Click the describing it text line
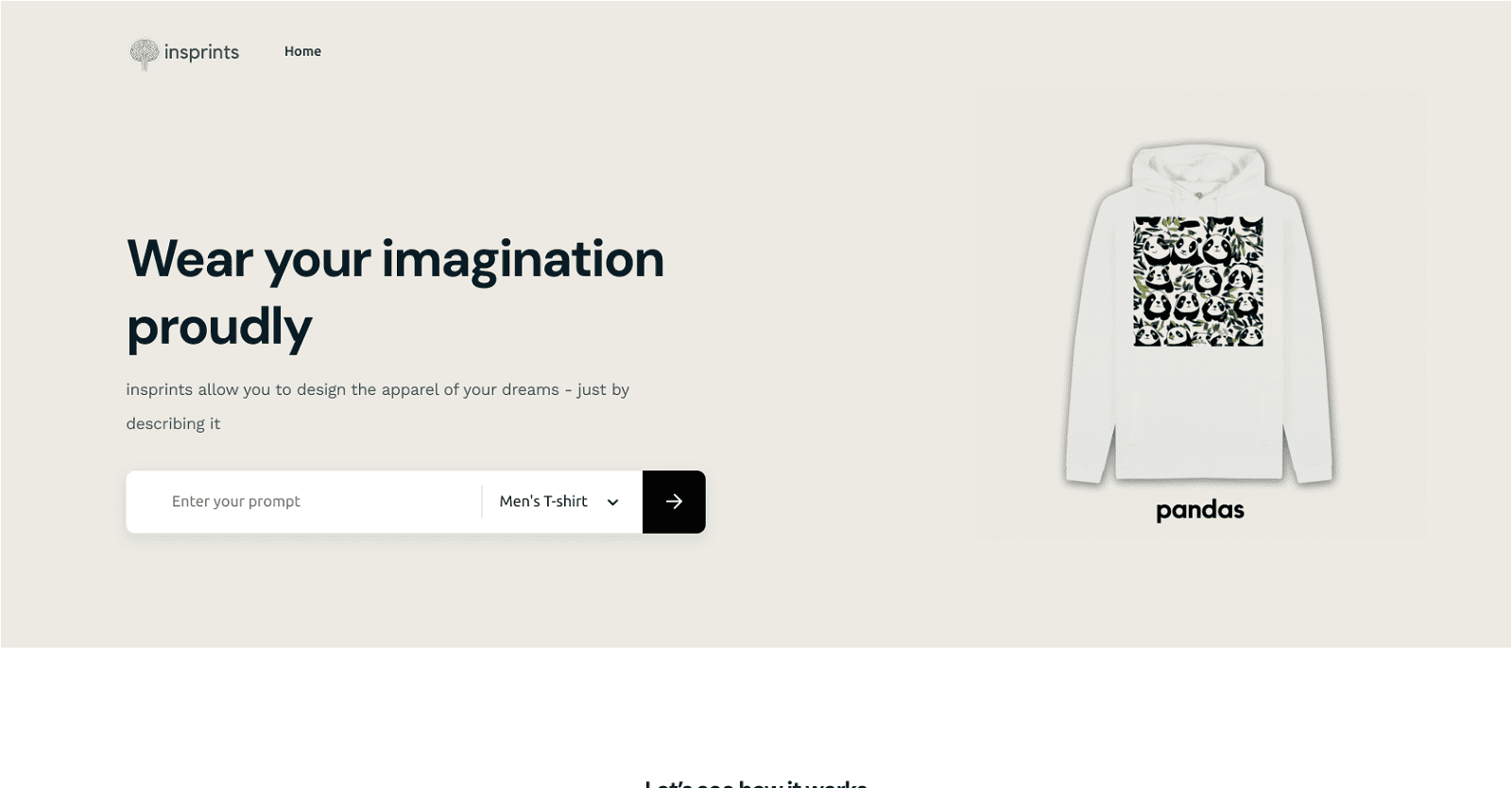1512x788 pixels. click(x=173, y=423)
